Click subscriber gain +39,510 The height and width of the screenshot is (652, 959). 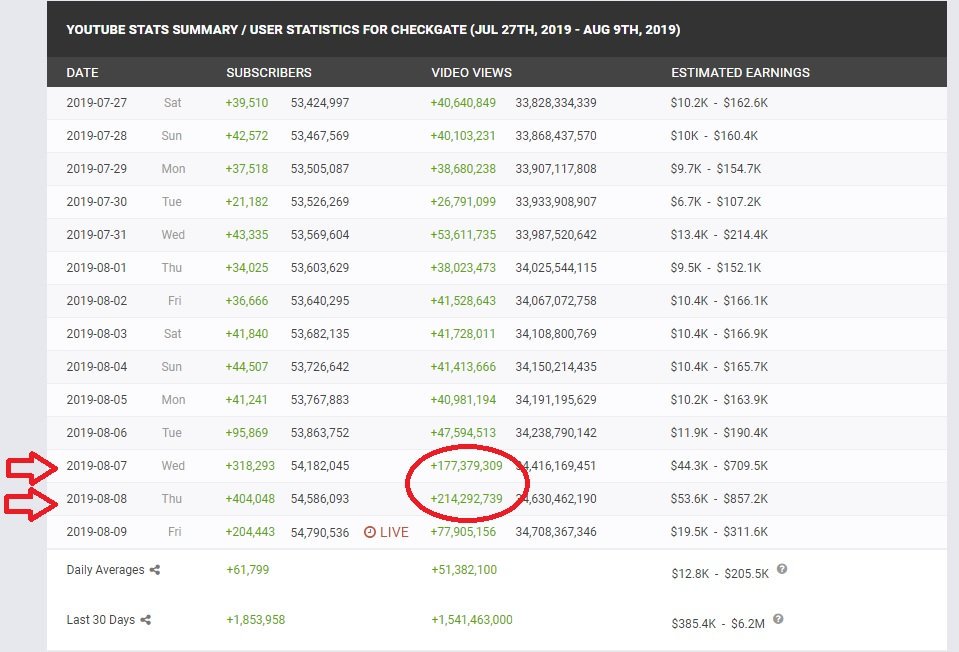[x=246, y=103]
